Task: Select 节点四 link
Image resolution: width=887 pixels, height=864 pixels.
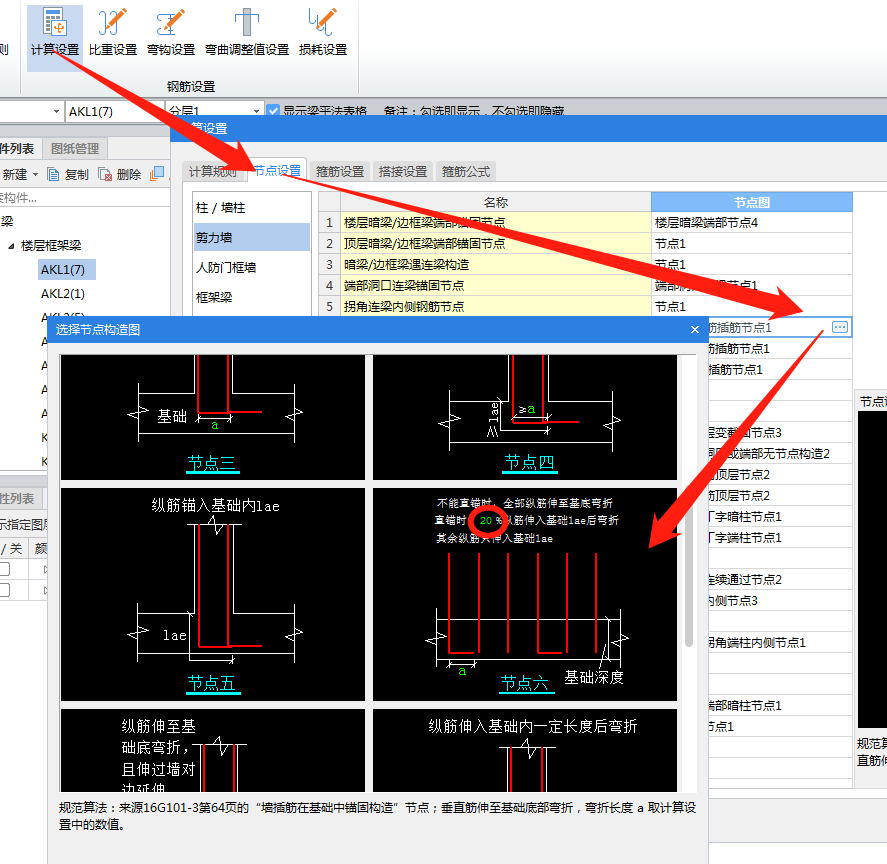Action: [529, 462]
